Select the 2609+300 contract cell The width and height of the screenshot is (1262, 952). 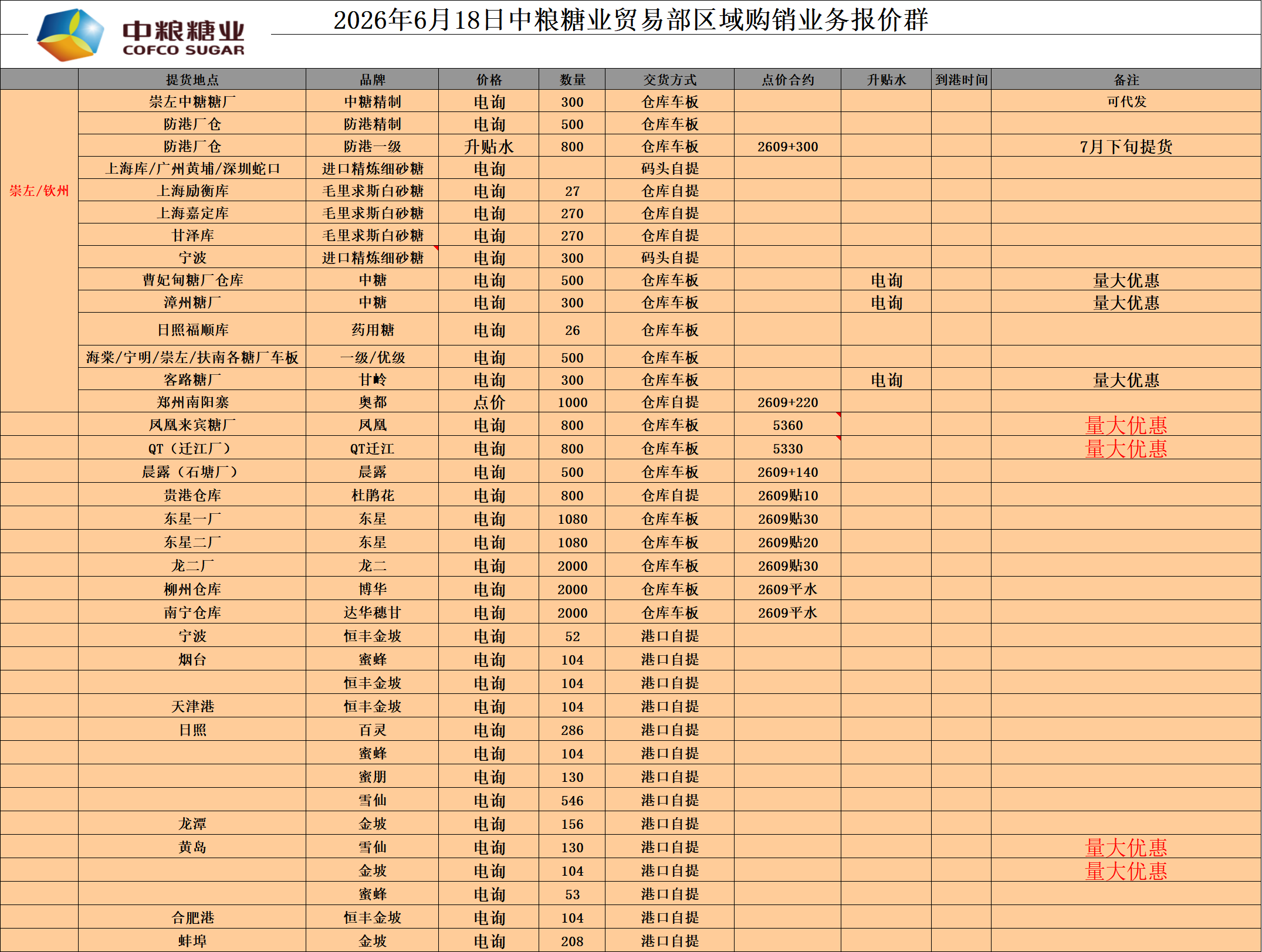tap(788, 146)
